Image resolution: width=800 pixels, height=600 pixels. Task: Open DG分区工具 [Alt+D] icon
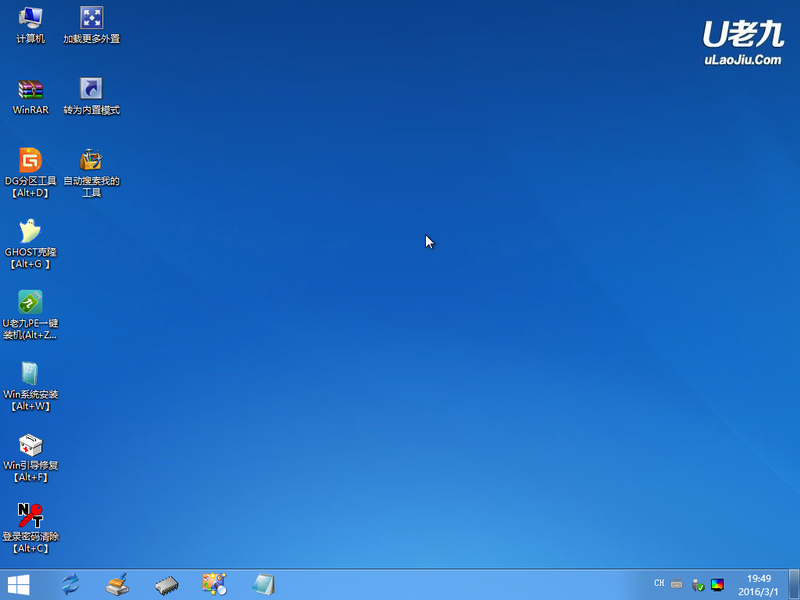click(x=30, y=172)
